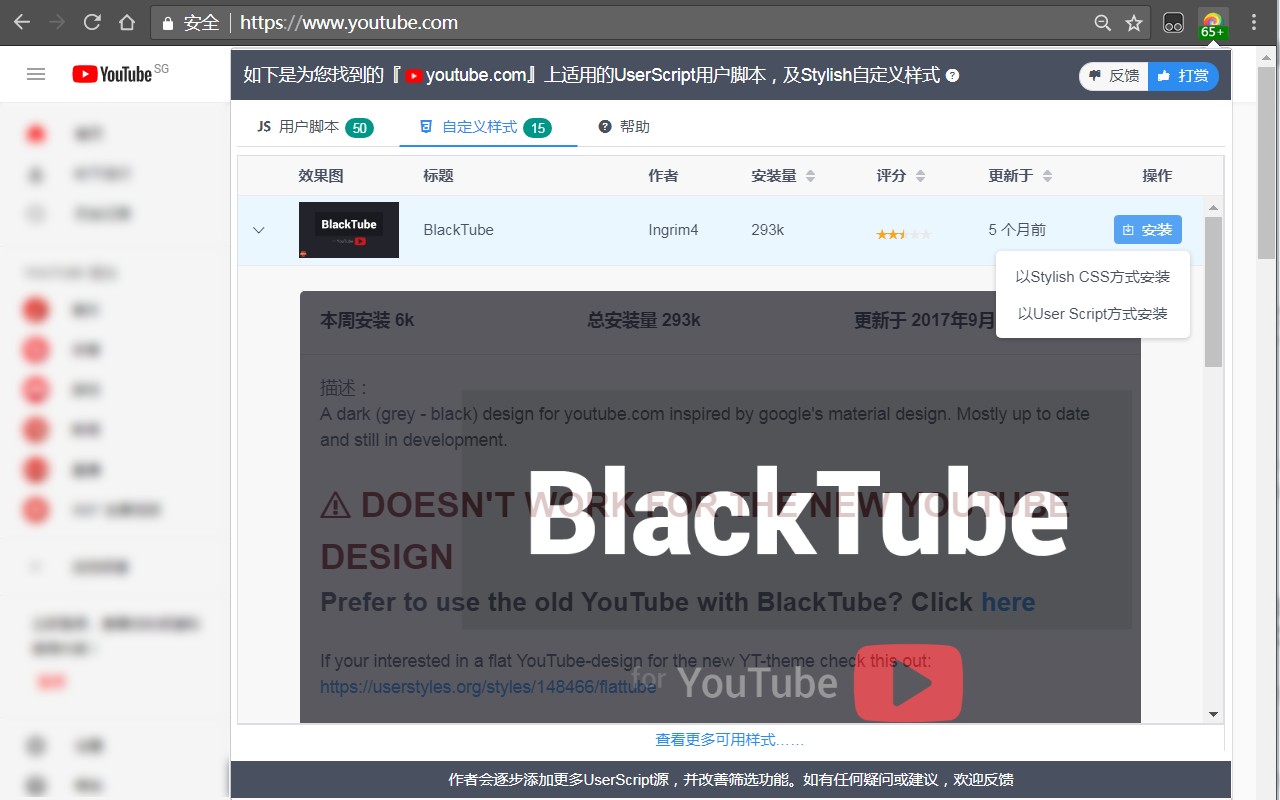Screen dimensions: 1280x800
Task: Switch to the 用户脚本 tab
Action: coord(315,127)
